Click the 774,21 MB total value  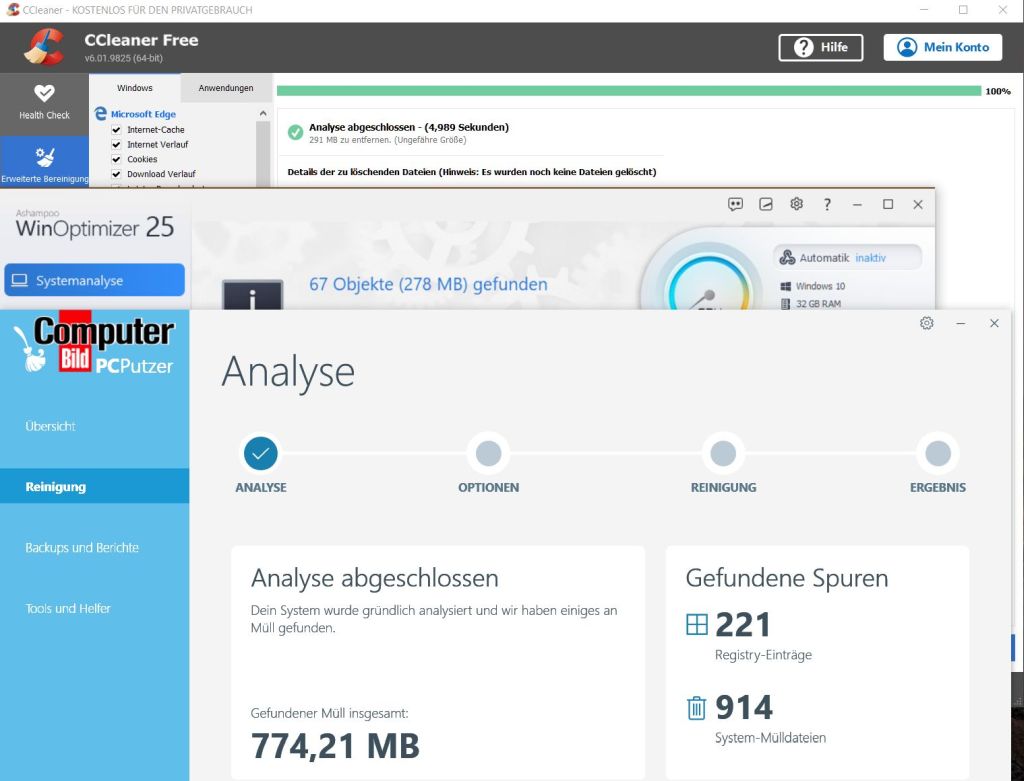[x=335, y=745]
